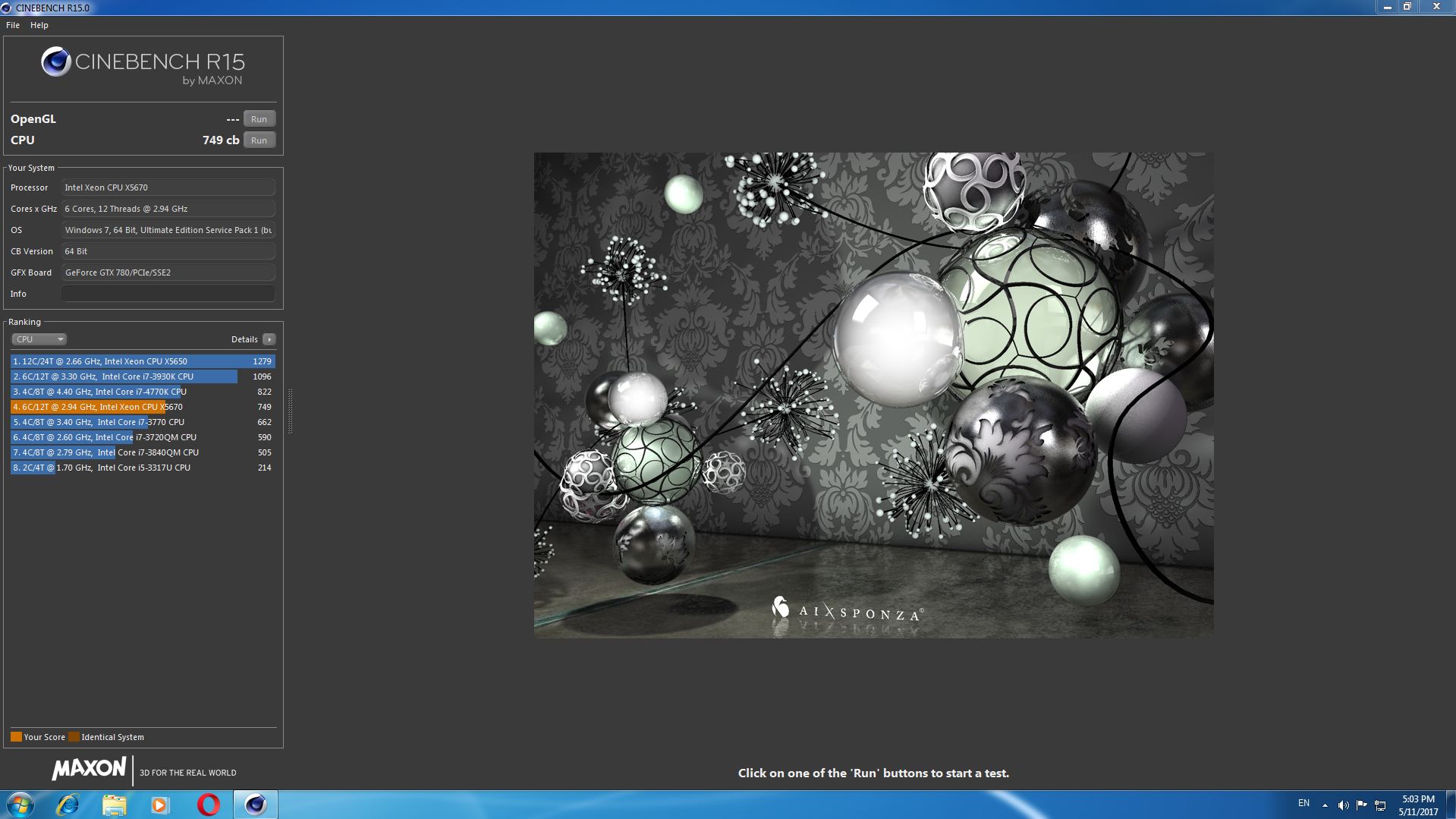This screenshot has height=819, width=1456.
Task: Open the File menu
Action: (12, 25)
